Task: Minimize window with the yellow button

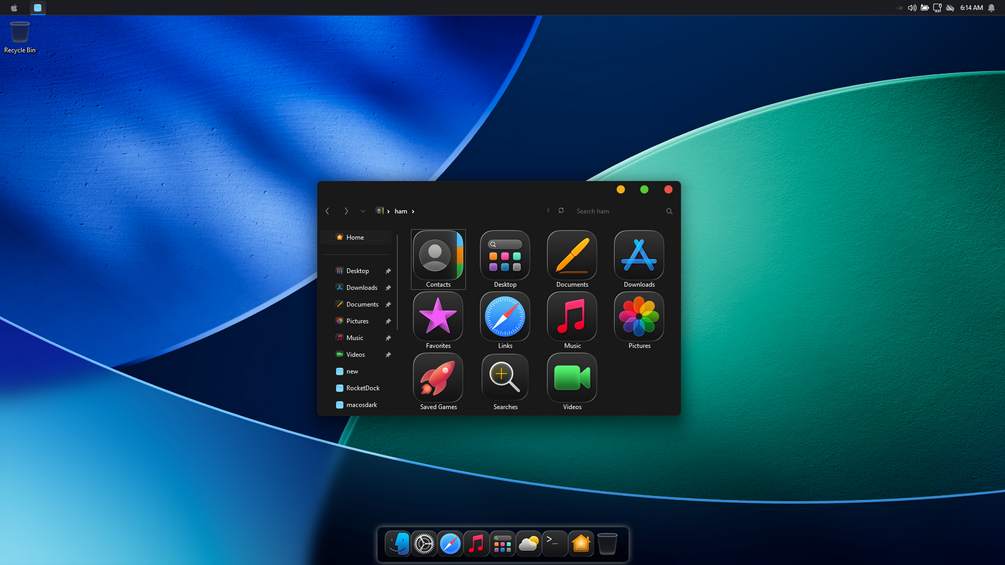Action: tap(620, 190)
